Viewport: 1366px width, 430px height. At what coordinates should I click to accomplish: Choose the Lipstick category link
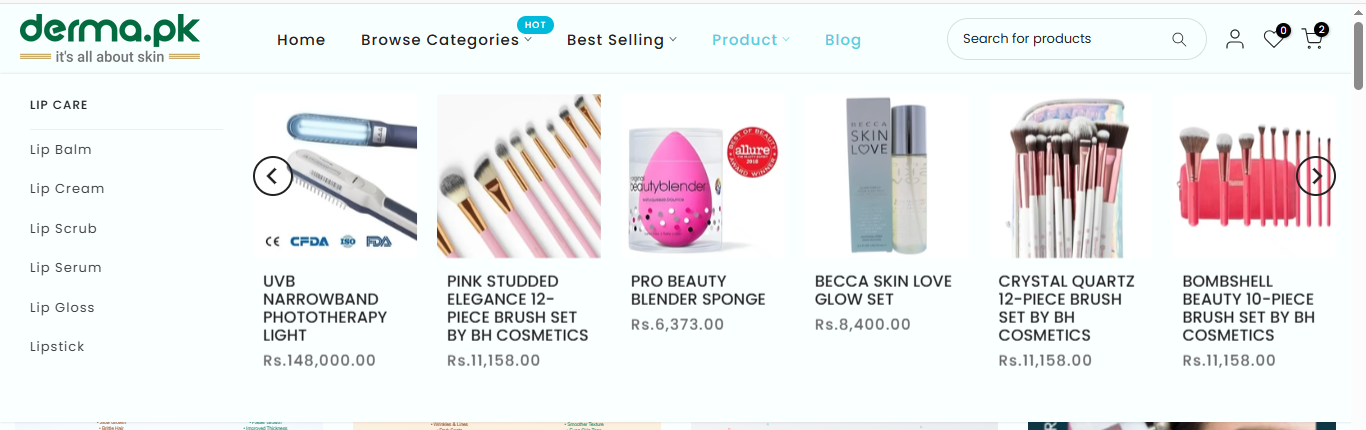point(57,347)
